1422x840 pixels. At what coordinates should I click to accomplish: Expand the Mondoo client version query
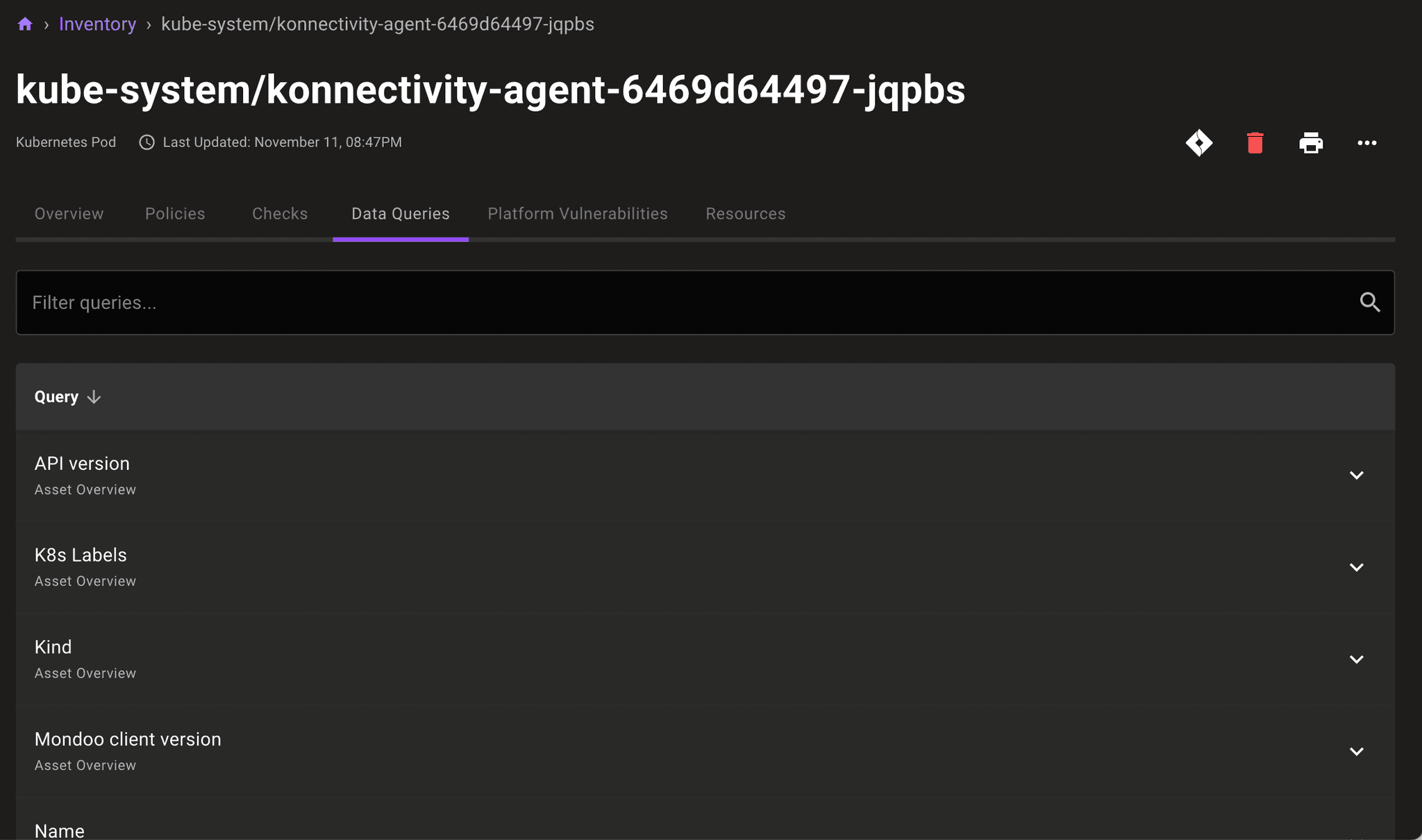(x=1356, y=750)
